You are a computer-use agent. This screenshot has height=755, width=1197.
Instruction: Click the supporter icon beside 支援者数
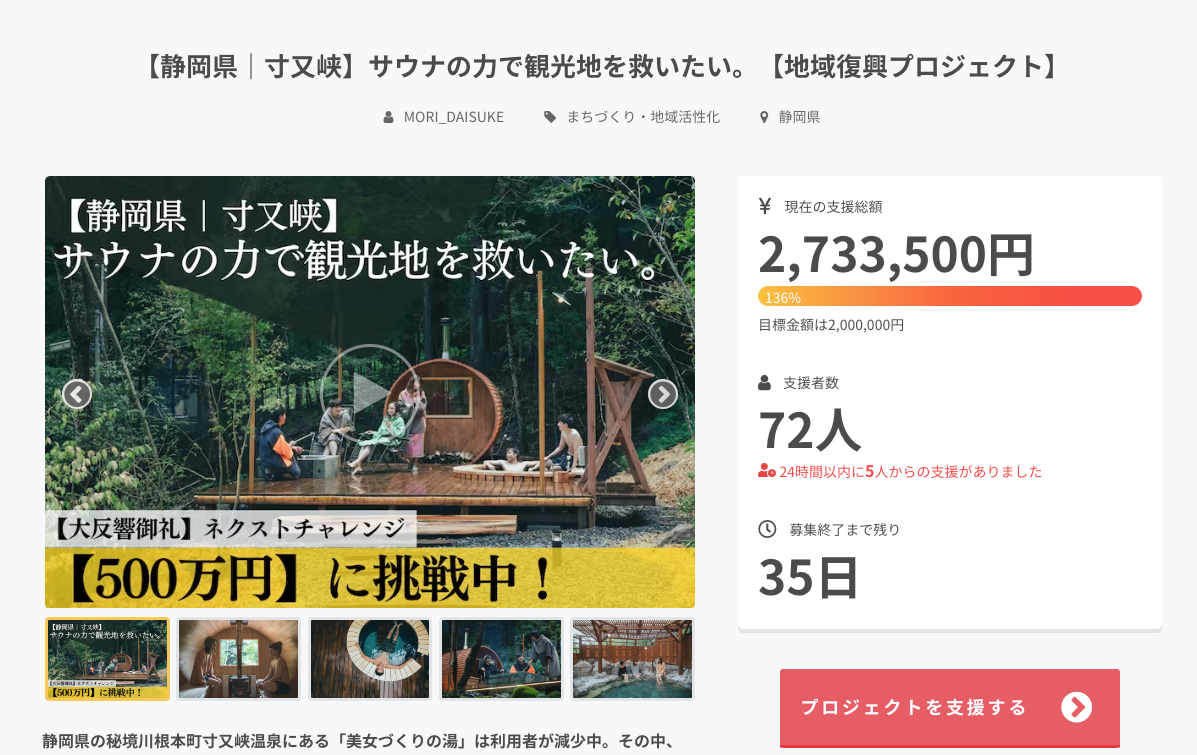coord(764,382)
